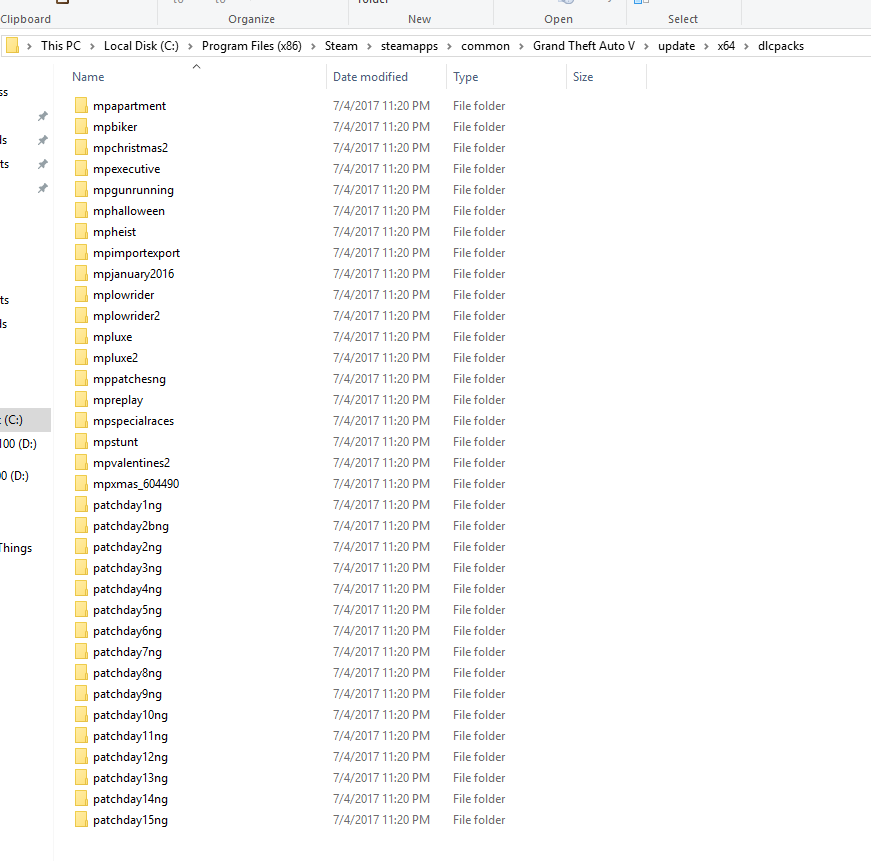Screen dimensions: 871x861
Task: Select the patchday14ng folder name
Action: (130, 799)
